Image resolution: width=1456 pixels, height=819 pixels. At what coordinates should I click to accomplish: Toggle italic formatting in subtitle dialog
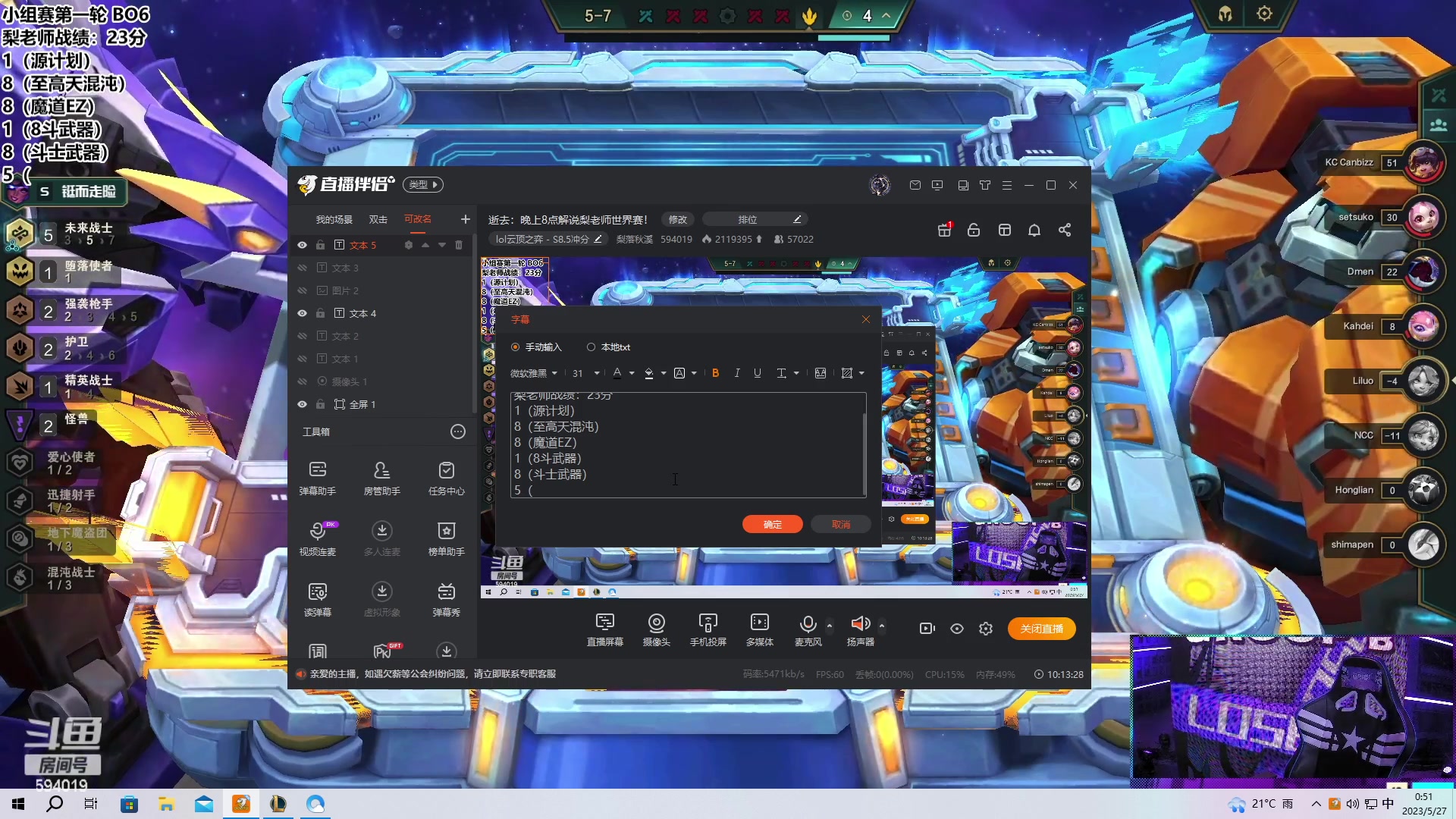[736, 373]
